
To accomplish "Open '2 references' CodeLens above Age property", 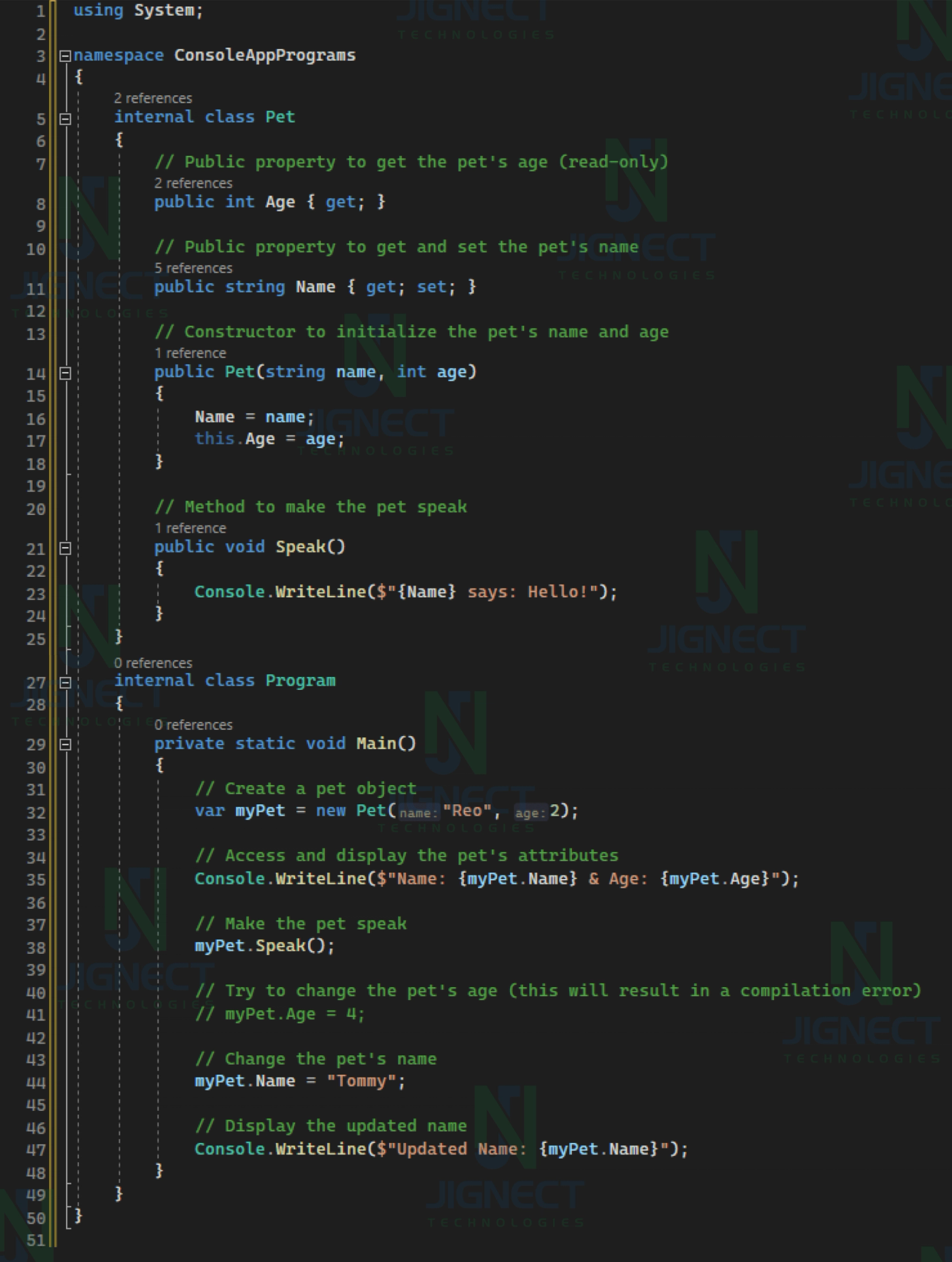I will 193,184.
